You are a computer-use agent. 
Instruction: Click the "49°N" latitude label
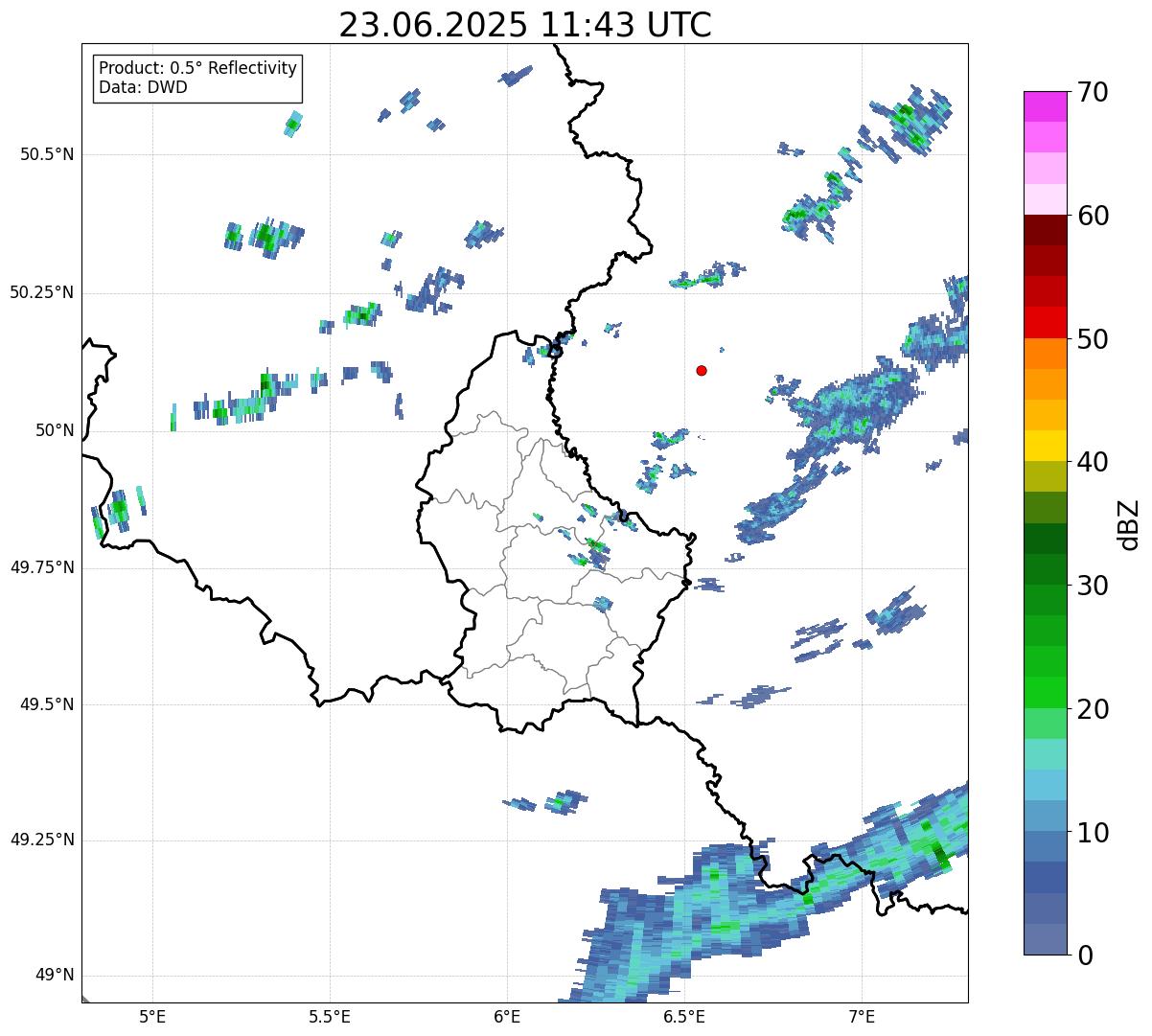point(55,976)
